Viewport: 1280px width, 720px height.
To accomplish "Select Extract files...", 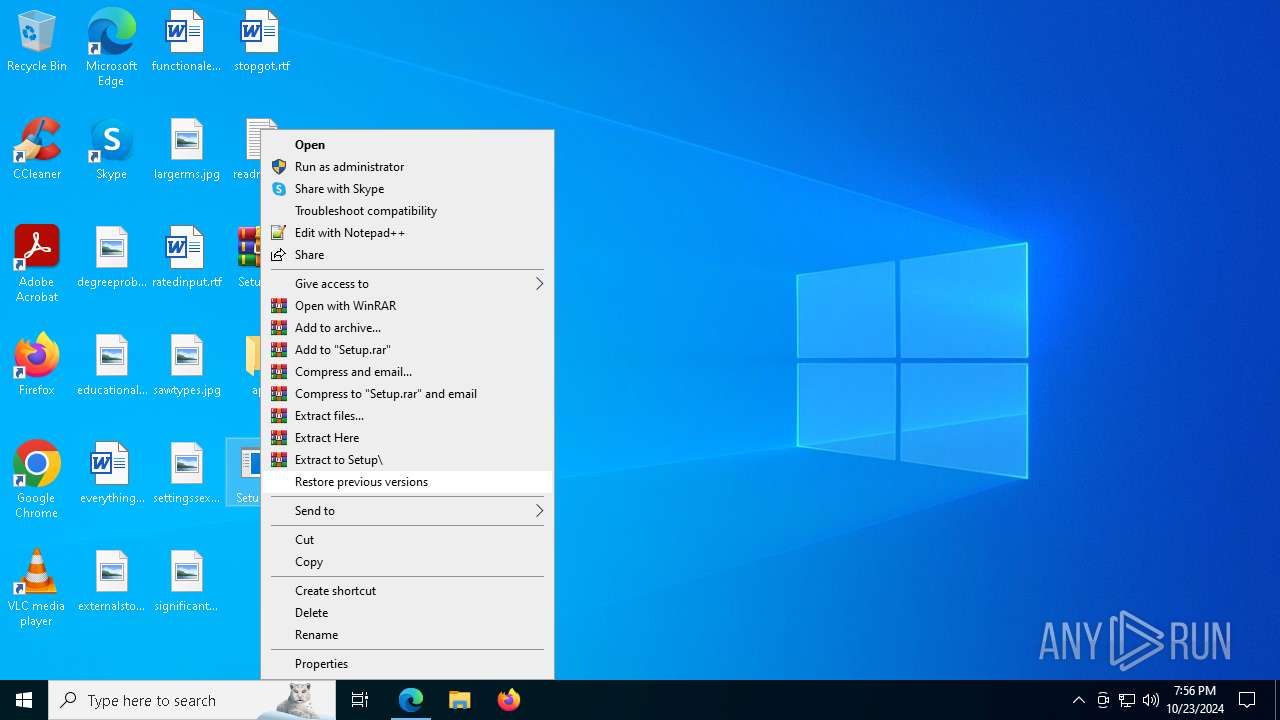I will click(x=408, y=416).
